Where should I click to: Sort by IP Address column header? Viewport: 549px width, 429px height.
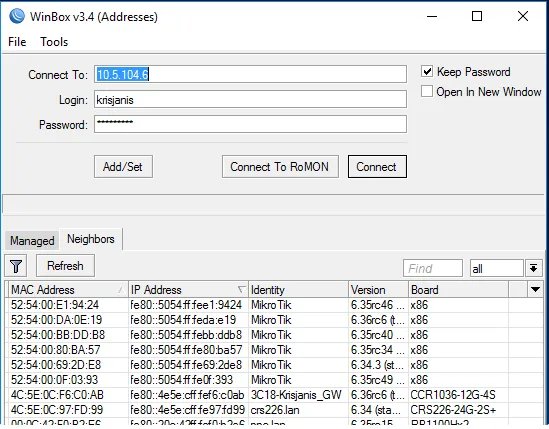tap(188, 290)
